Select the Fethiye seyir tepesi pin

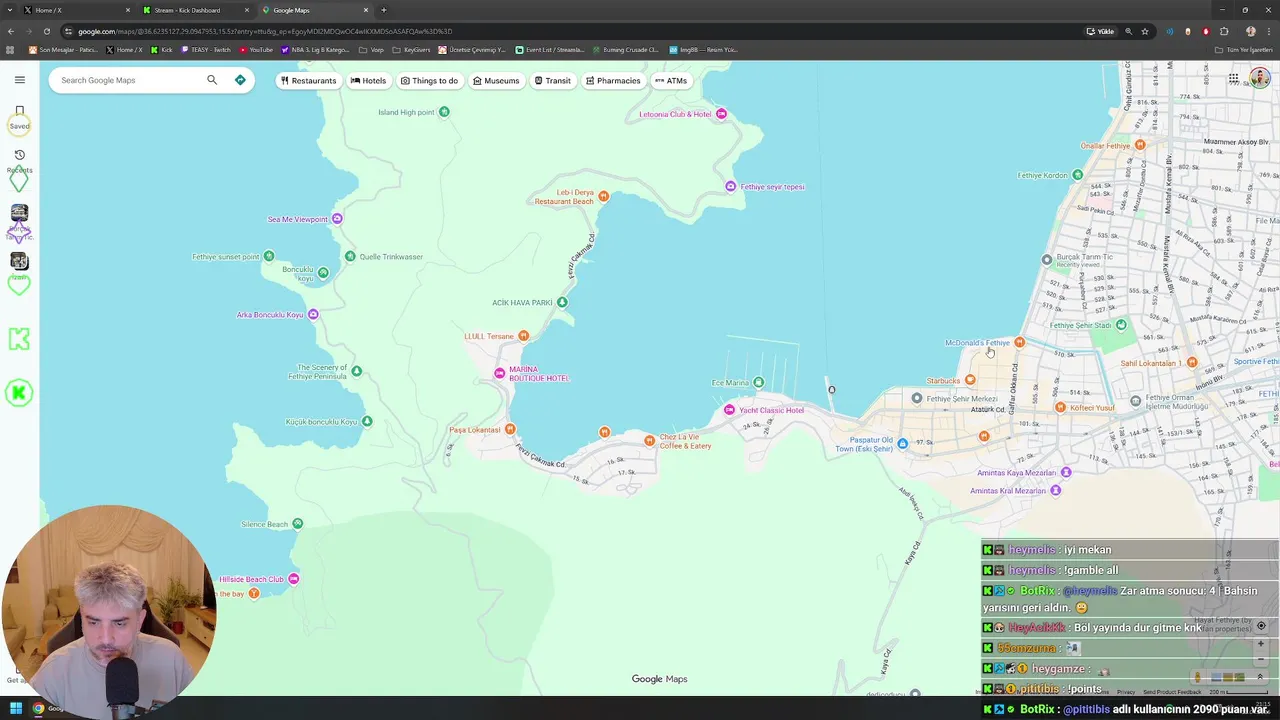[x=731, y=187]
